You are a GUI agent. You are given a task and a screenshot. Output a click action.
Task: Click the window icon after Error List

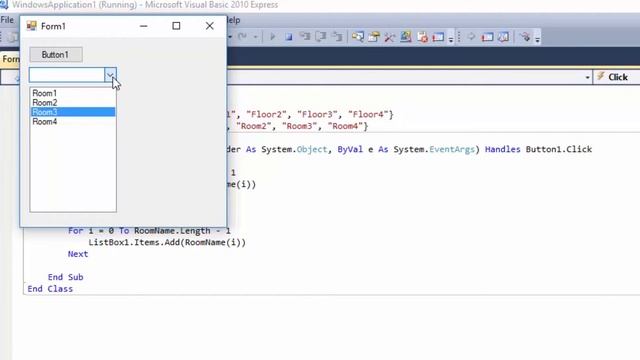pyautogui.click(x=438, y=37)
